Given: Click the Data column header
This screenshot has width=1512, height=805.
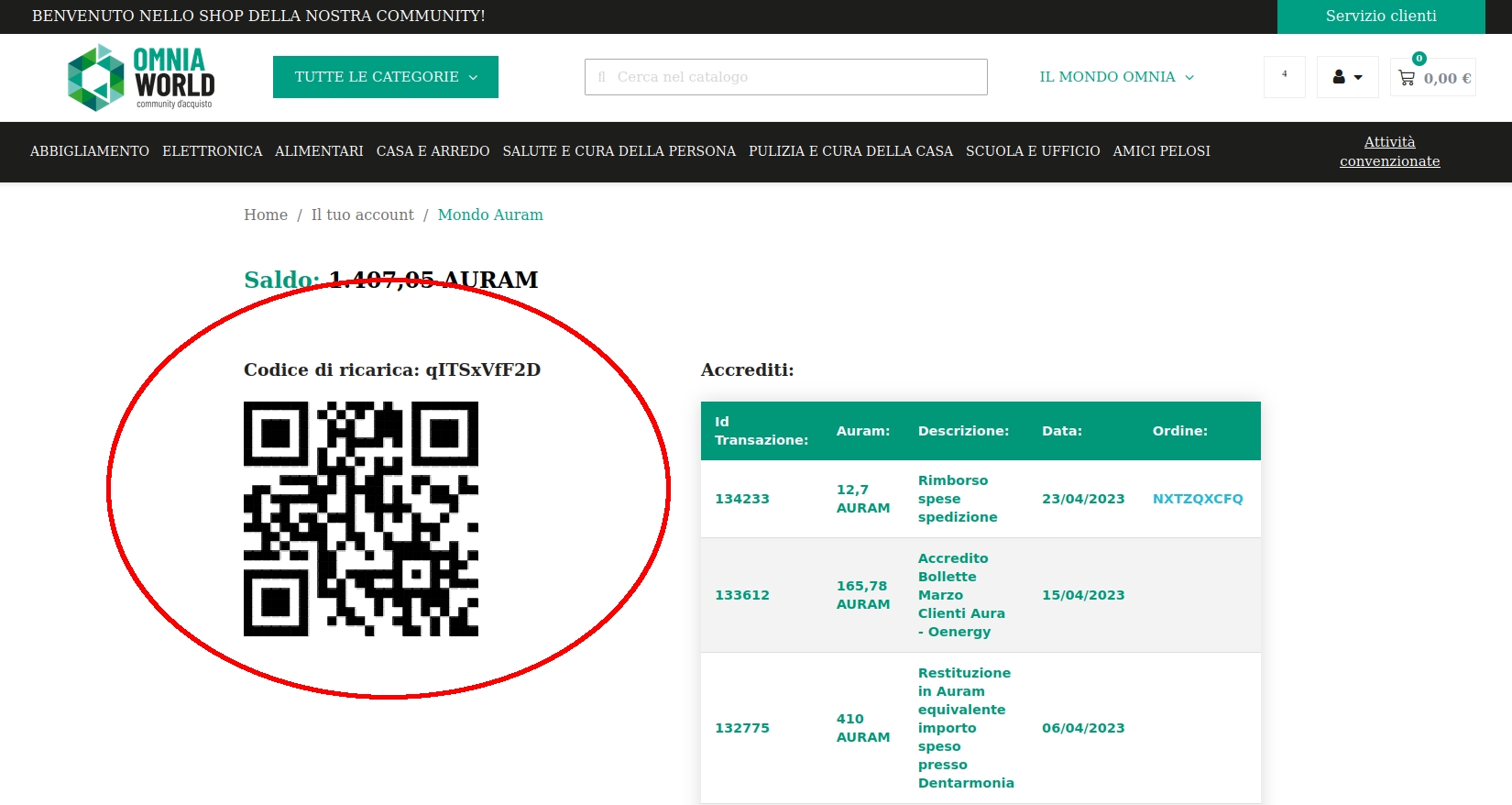Looking at the screenshot, I should coord(1062,431).
